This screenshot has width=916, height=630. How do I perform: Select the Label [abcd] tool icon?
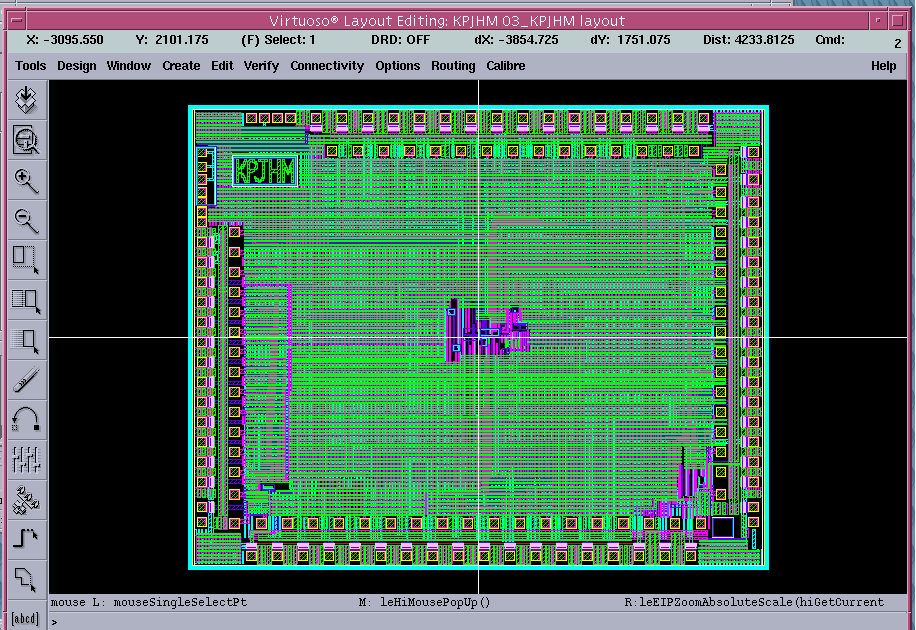(x=26, y=618)
